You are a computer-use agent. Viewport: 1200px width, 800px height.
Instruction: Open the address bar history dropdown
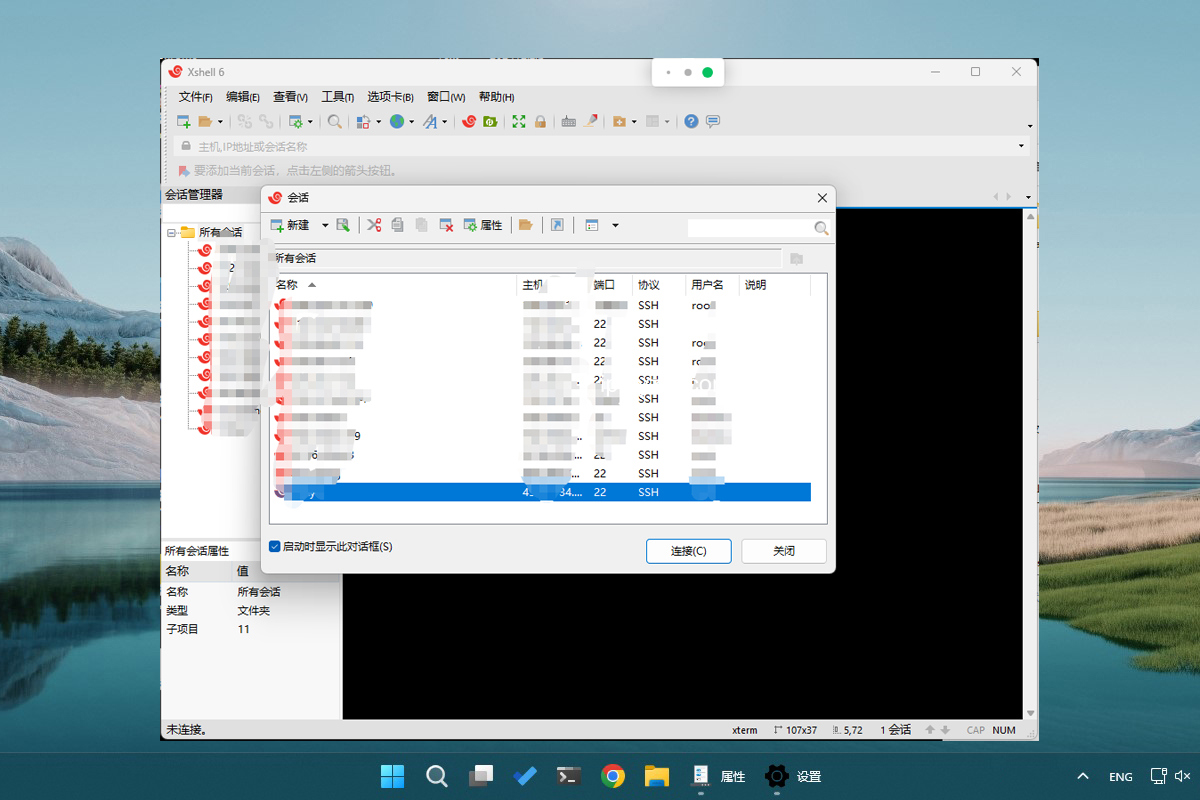(x=1021, y=146)
